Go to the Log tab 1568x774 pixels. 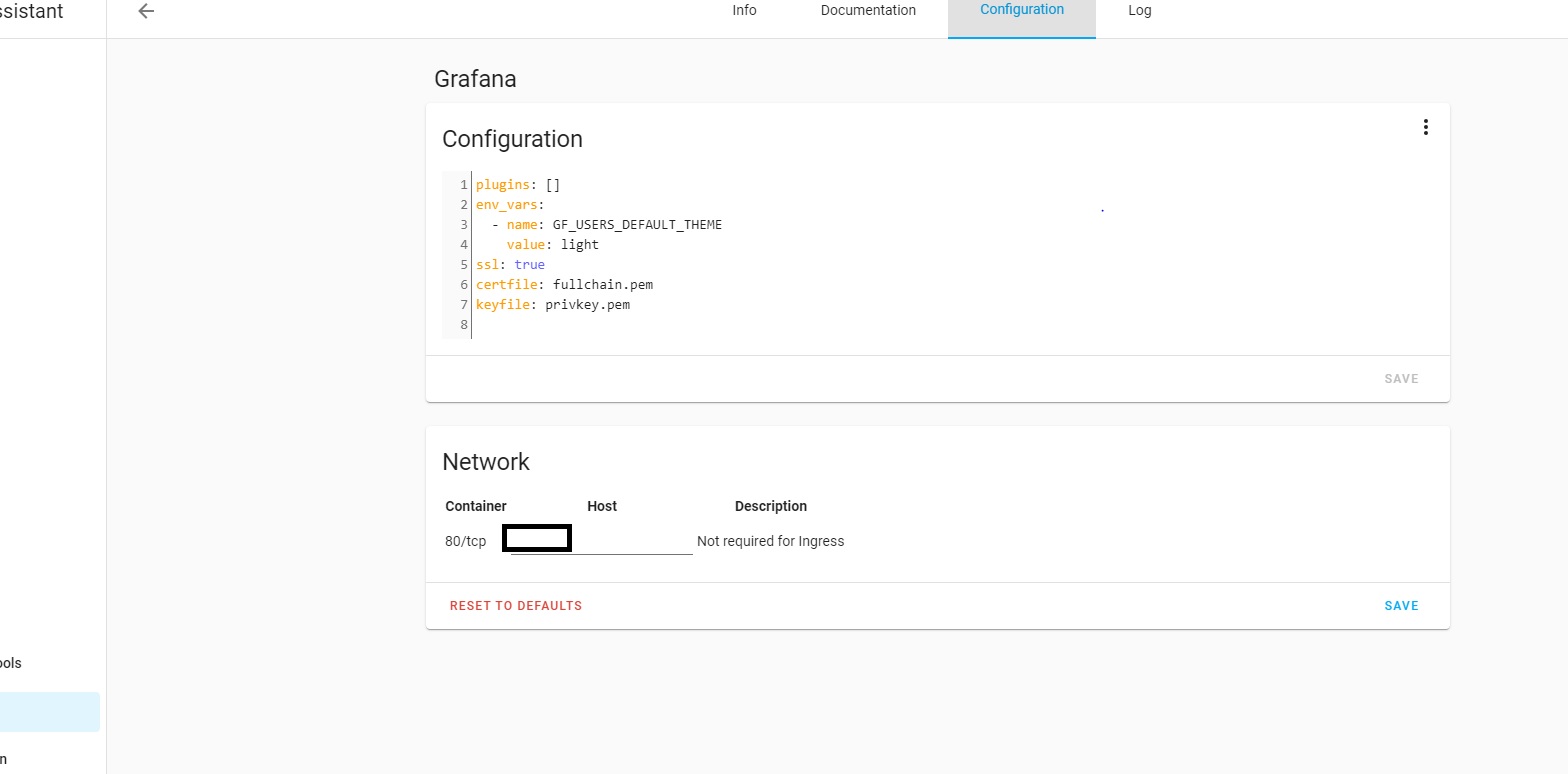coord(1140,10)
